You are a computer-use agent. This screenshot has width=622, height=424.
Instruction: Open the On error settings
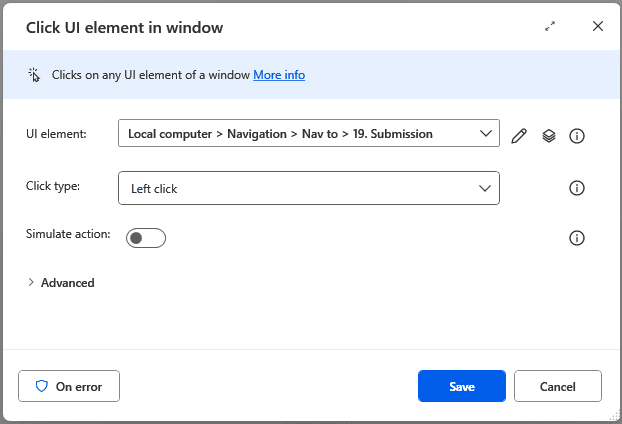[69, 386]
